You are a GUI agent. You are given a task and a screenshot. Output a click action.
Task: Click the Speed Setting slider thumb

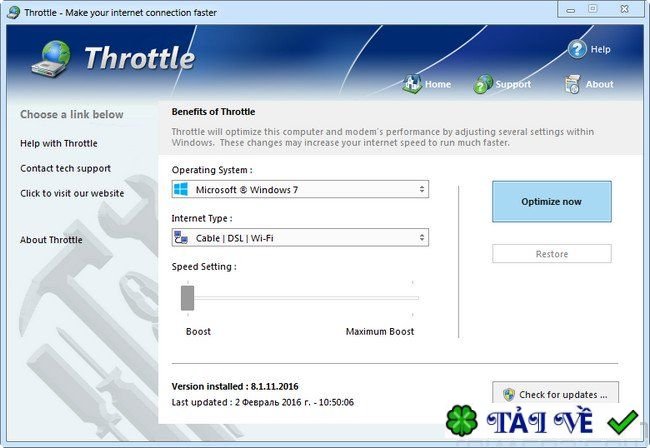pyautogui.click(x=187, y=298)
